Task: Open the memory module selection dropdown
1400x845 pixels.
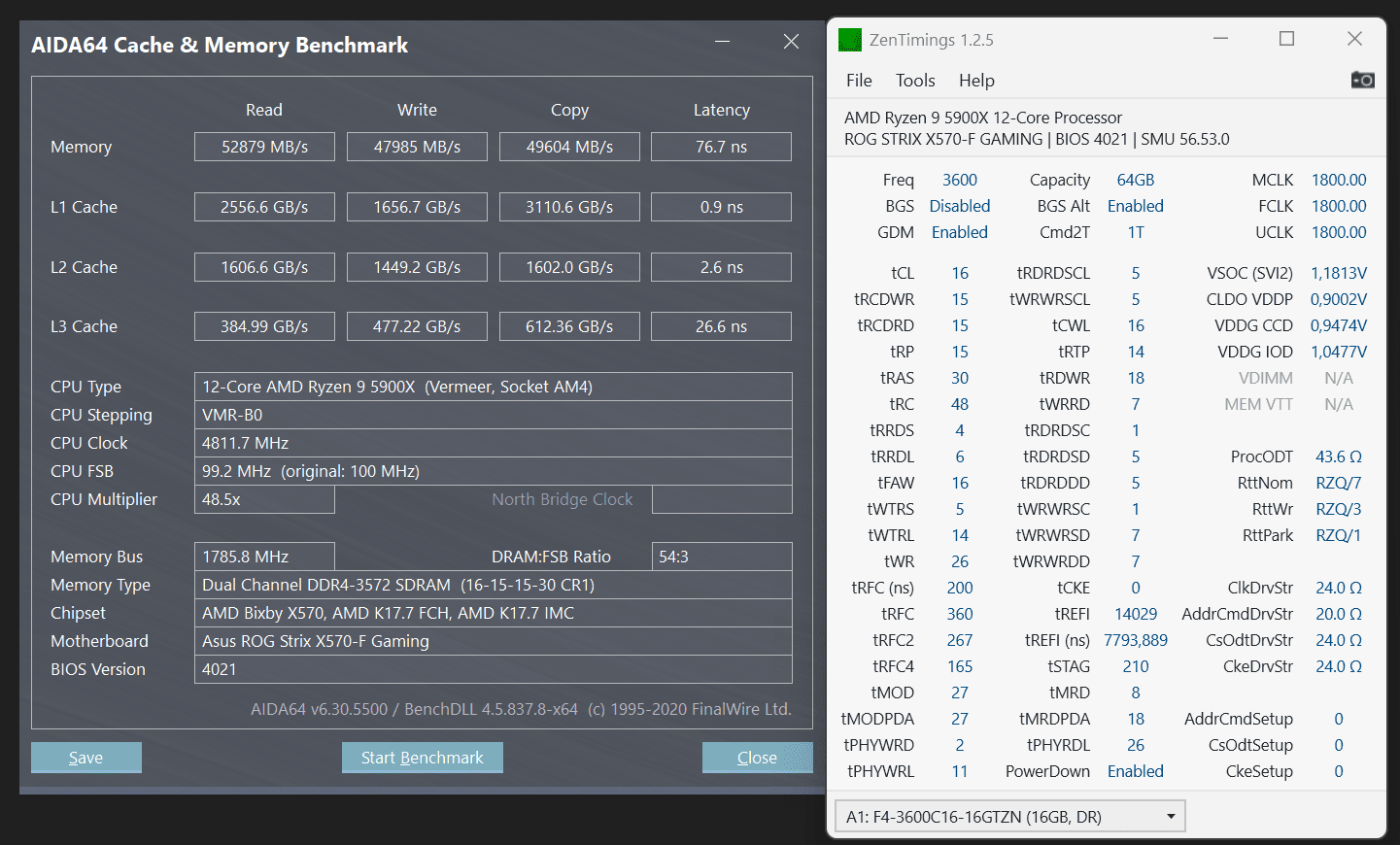Action: 1010,817
